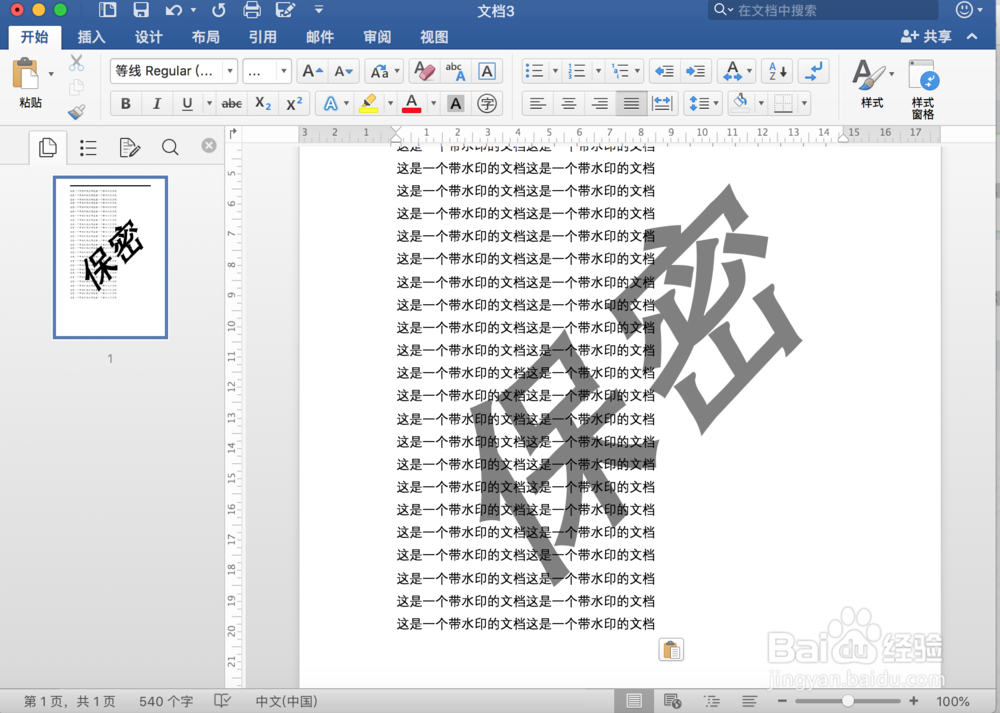Apply subscript X2 formatting
The image size is (1000, 713).
(x=263, y=103)
